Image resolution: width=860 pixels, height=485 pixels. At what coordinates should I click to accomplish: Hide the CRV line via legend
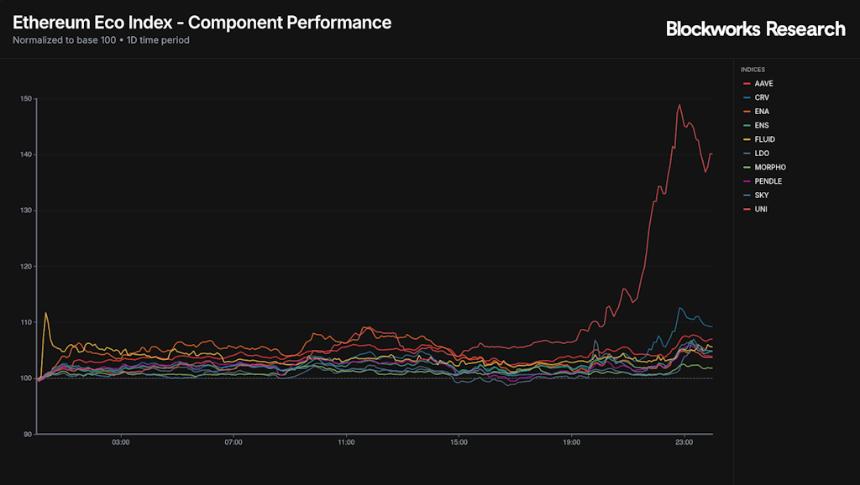[761, 97]
